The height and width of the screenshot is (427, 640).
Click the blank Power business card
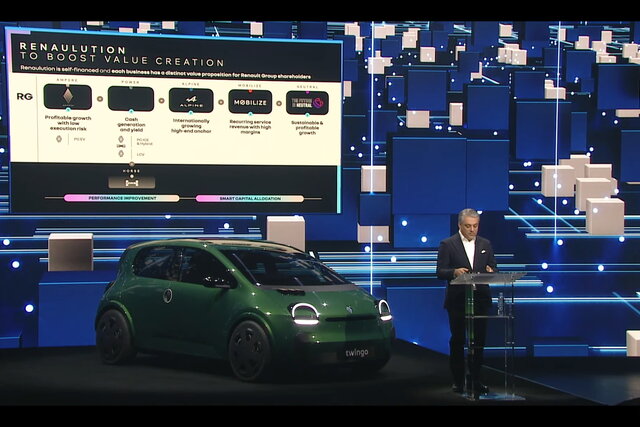point(131,98)
